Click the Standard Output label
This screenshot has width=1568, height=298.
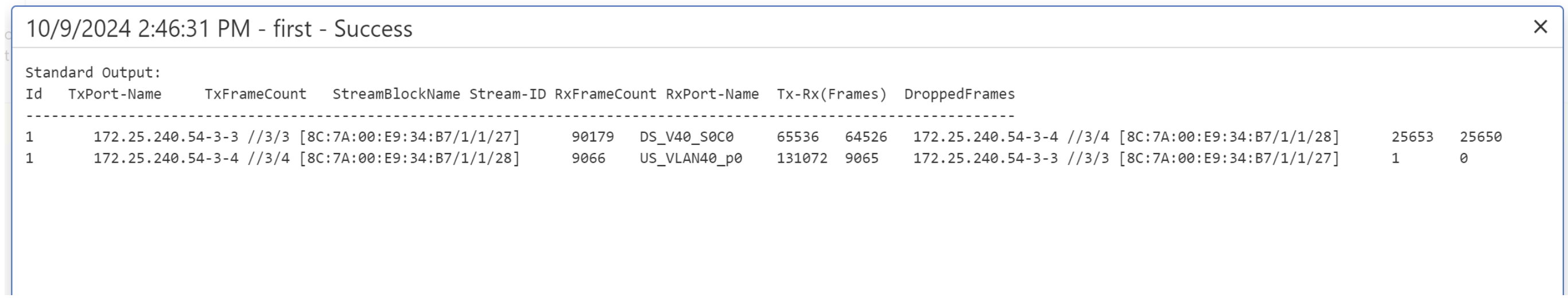point(92,72)
